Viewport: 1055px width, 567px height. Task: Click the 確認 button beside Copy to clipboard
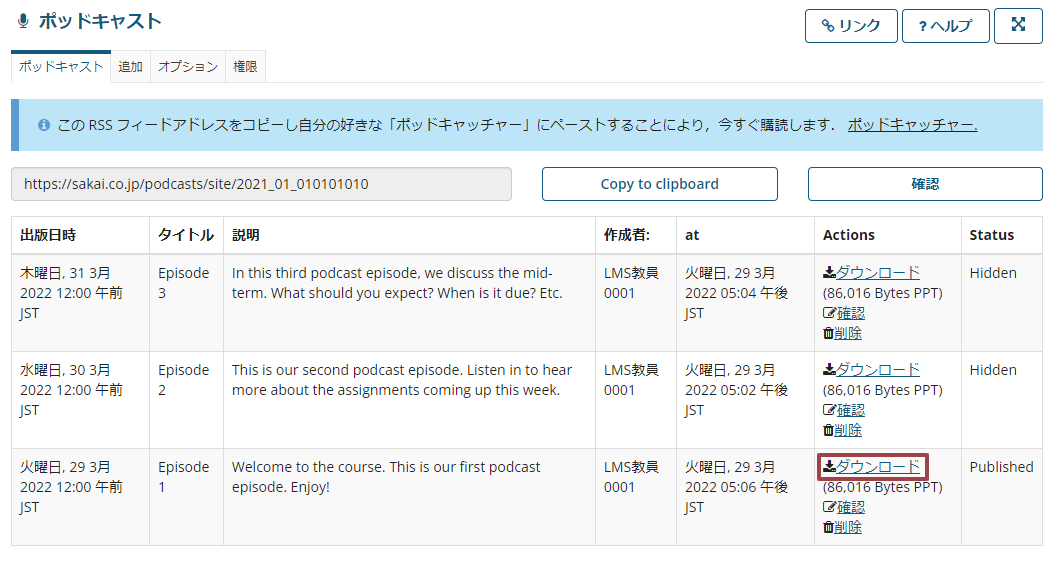(925, 184)
